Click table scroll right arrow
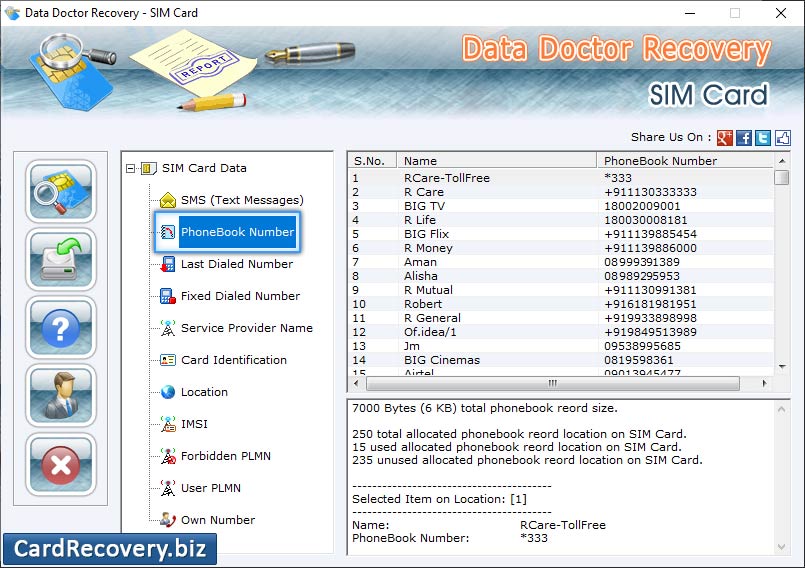Screen dimensions: 805x568 764,384
